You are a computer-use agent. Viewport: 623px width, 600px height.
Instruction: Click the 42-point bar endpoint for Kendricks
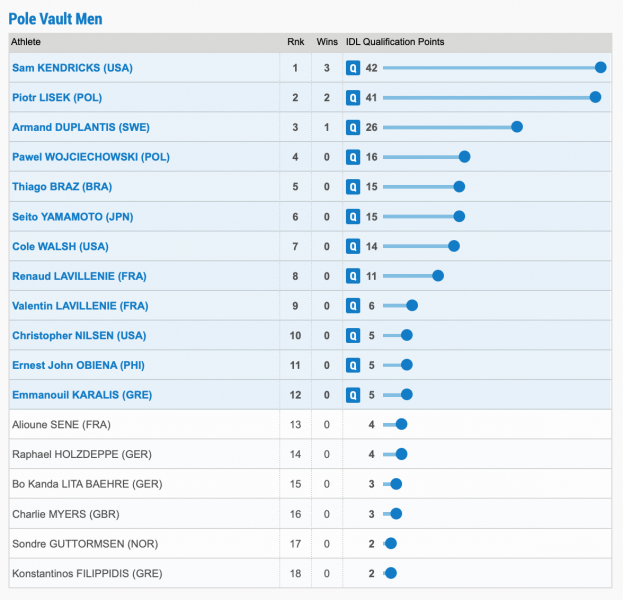click(600, 68)
